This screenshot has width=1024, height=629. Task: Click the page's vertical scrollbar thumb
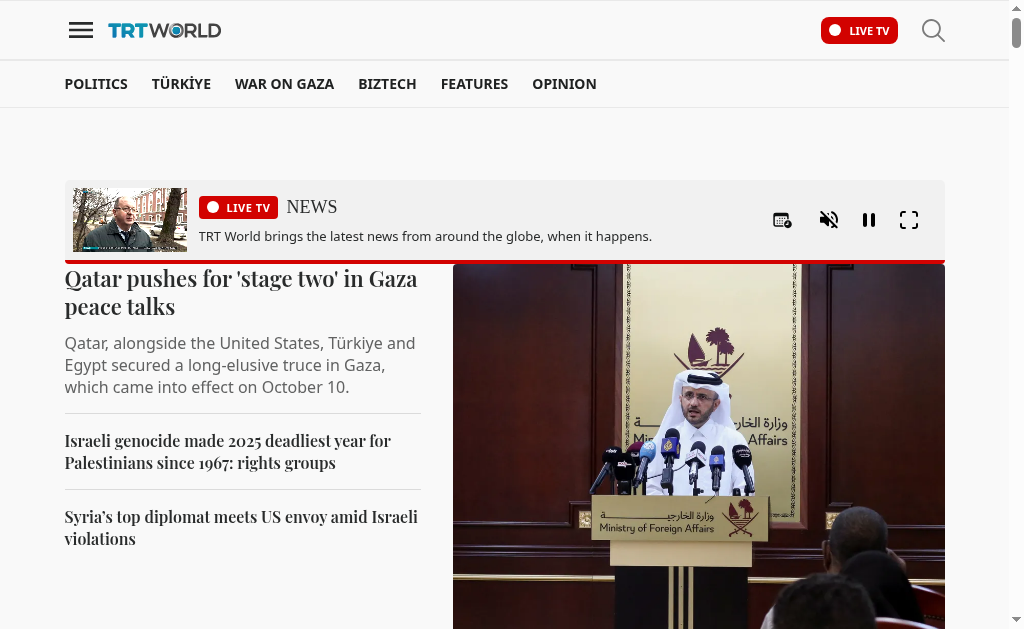point(1016,33)
